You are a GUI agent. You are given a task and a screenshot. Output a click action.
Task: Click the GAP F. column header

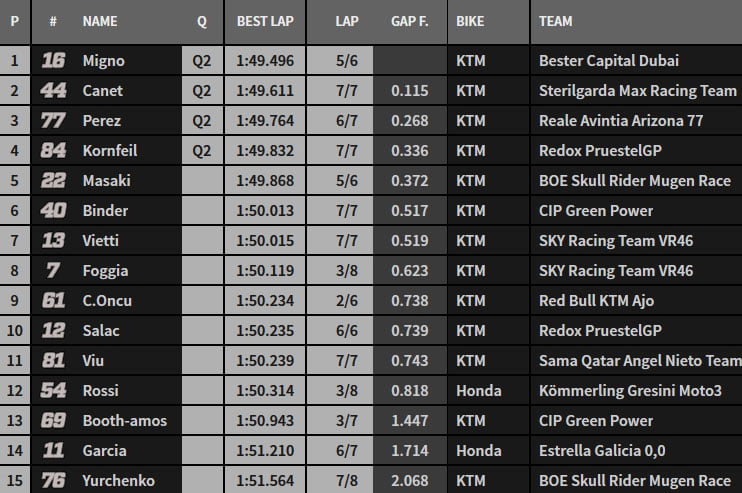coord(410,21)
